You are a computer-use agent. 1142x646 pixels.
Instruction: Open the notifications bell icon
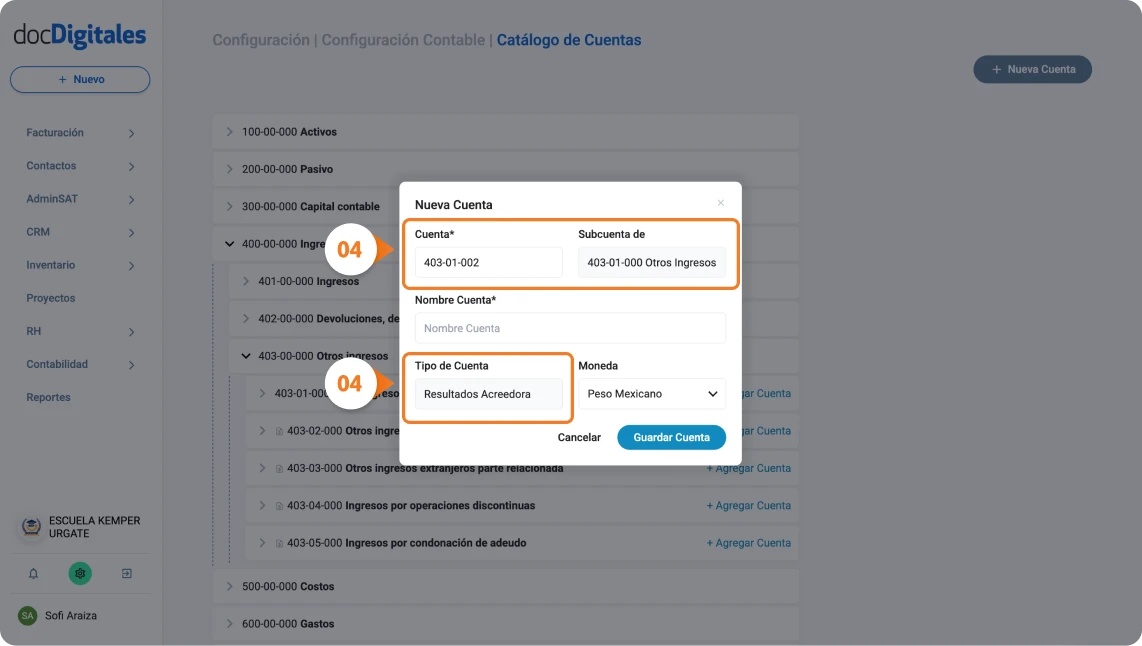[33, 573]
